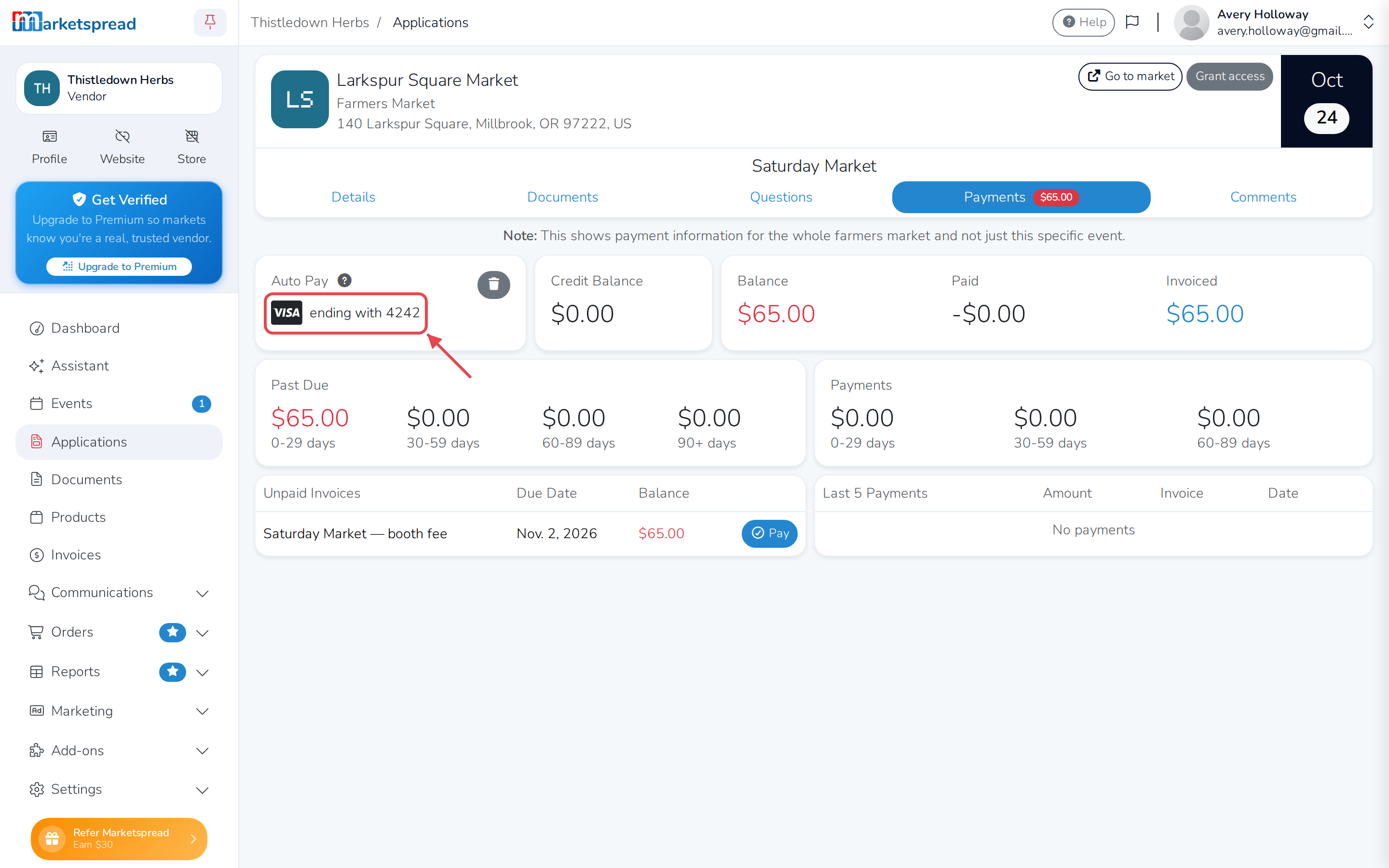Click the flag icon in header
This screenshot has width=1389, height=868.
click(1132, 22)
